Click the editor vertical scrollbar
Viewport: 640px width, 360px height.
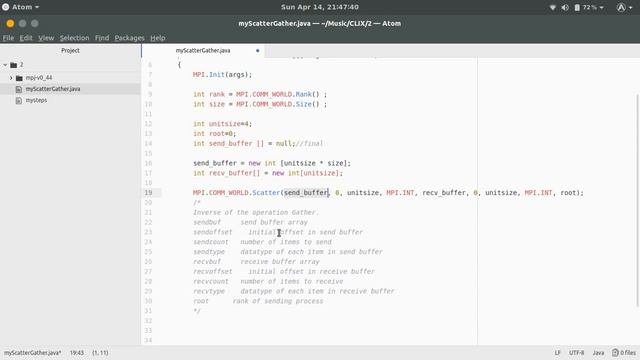pyautogui.click(x=638, y=200)
